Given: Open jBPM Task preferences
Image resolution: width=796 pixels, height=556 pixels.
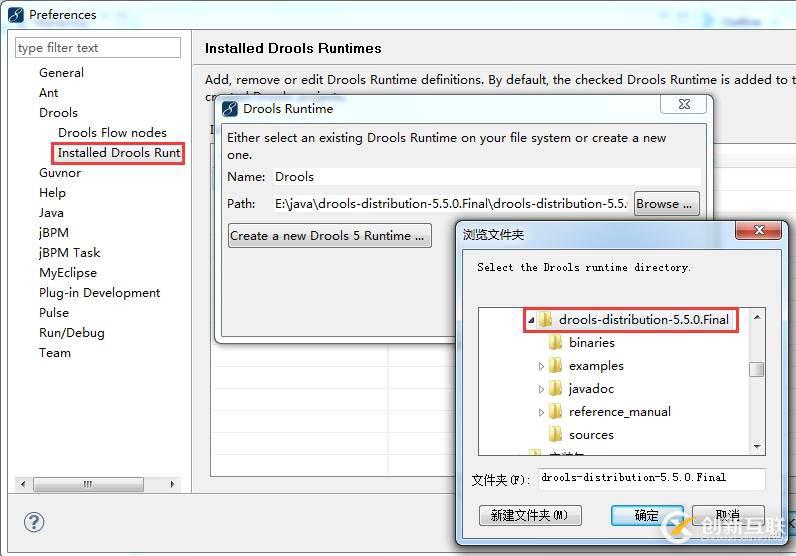Looking at the screenshot, I should click(70, 252).
